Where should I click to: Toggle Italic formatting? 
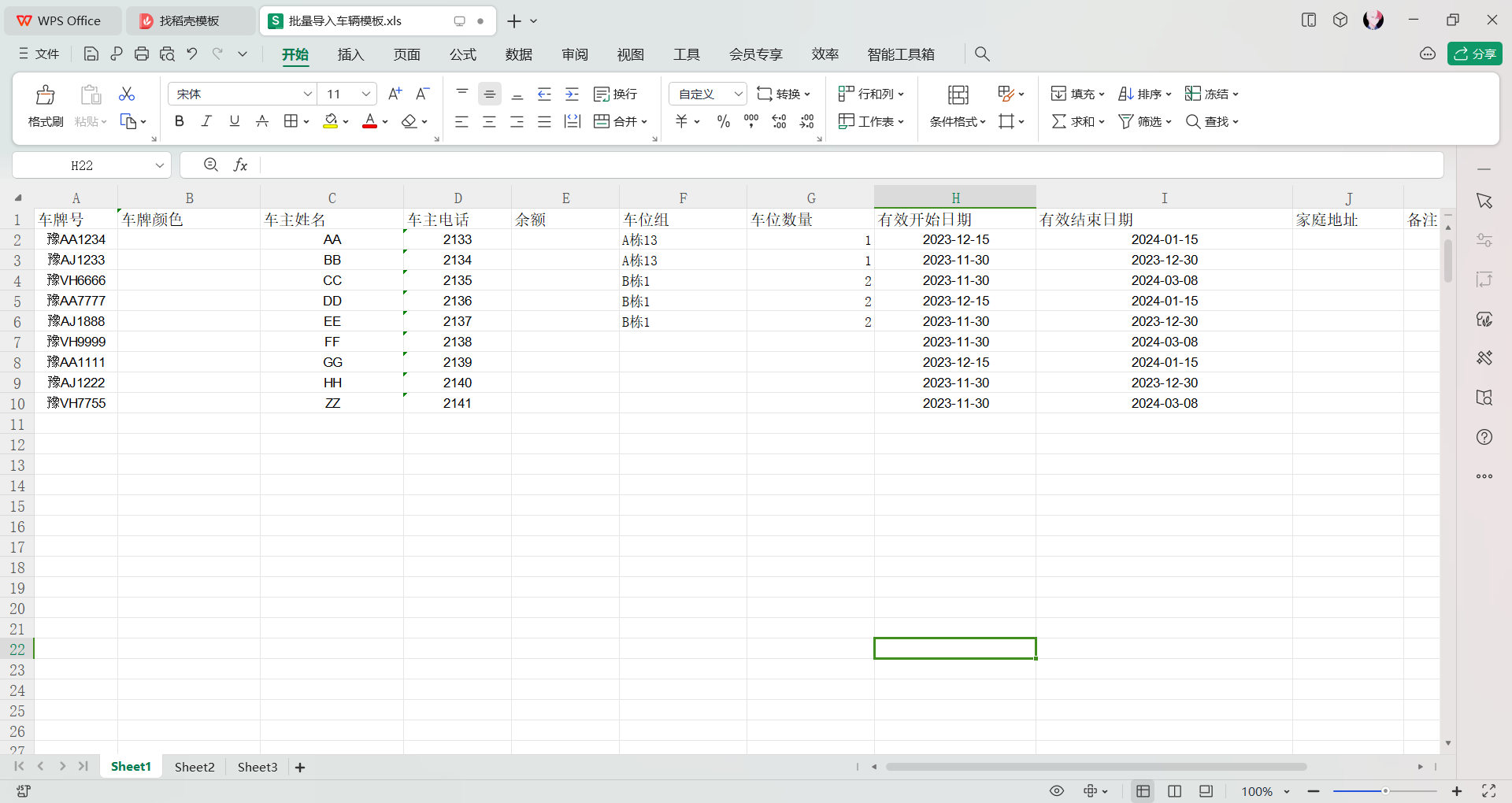[207, 121]
